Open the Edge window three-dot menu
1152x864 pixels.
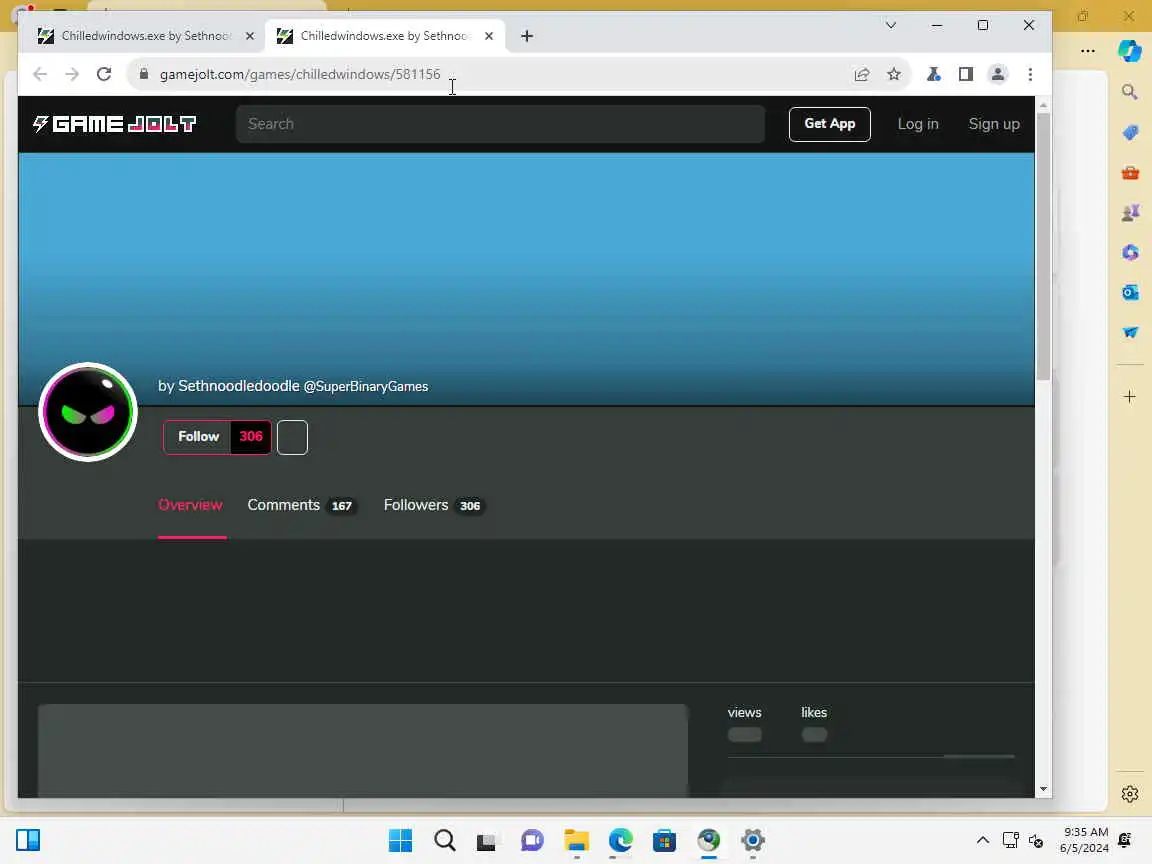tap(1088, 51)
